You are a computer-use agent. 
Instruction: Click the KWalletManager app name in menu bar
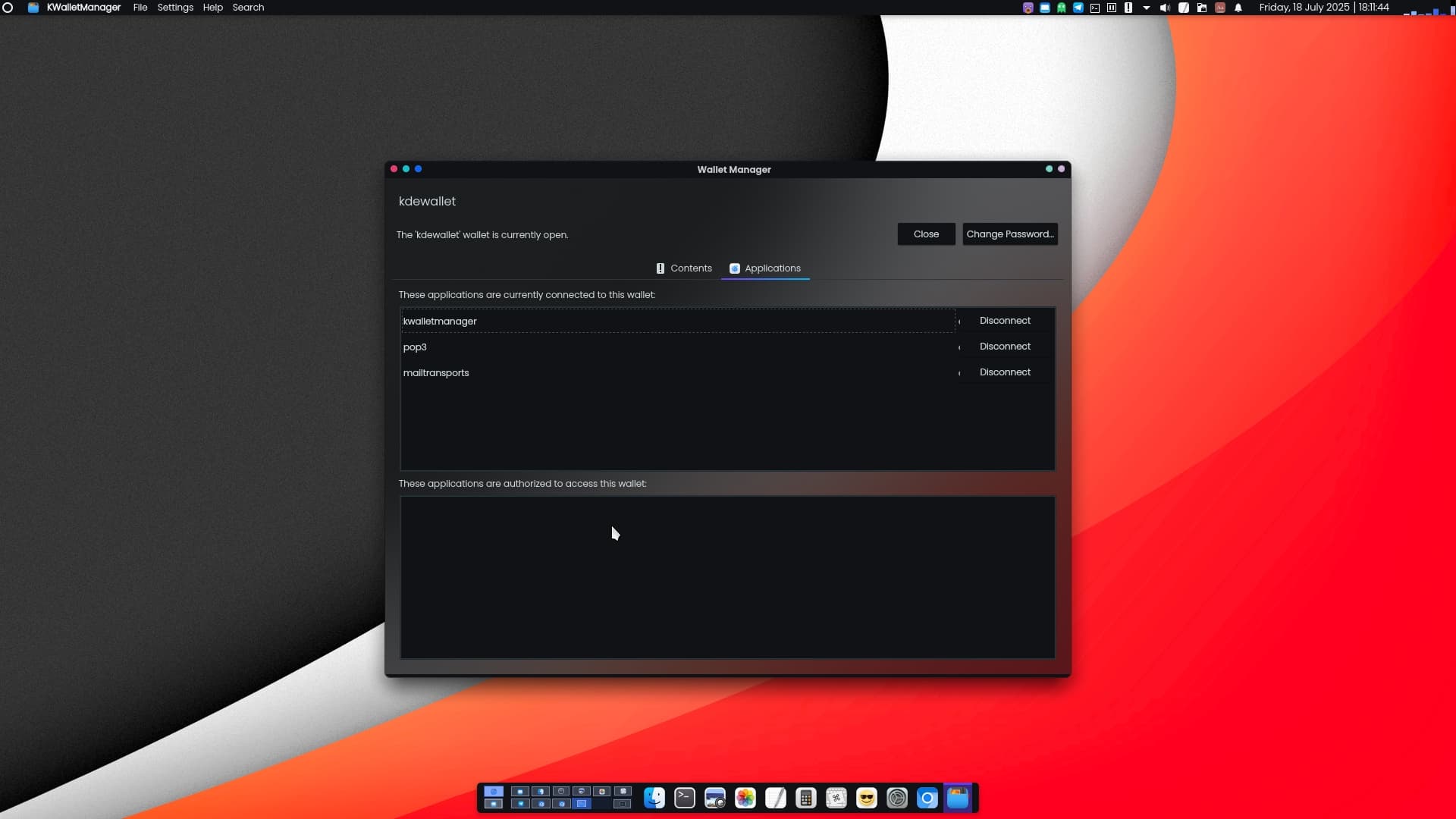(83, 8)
